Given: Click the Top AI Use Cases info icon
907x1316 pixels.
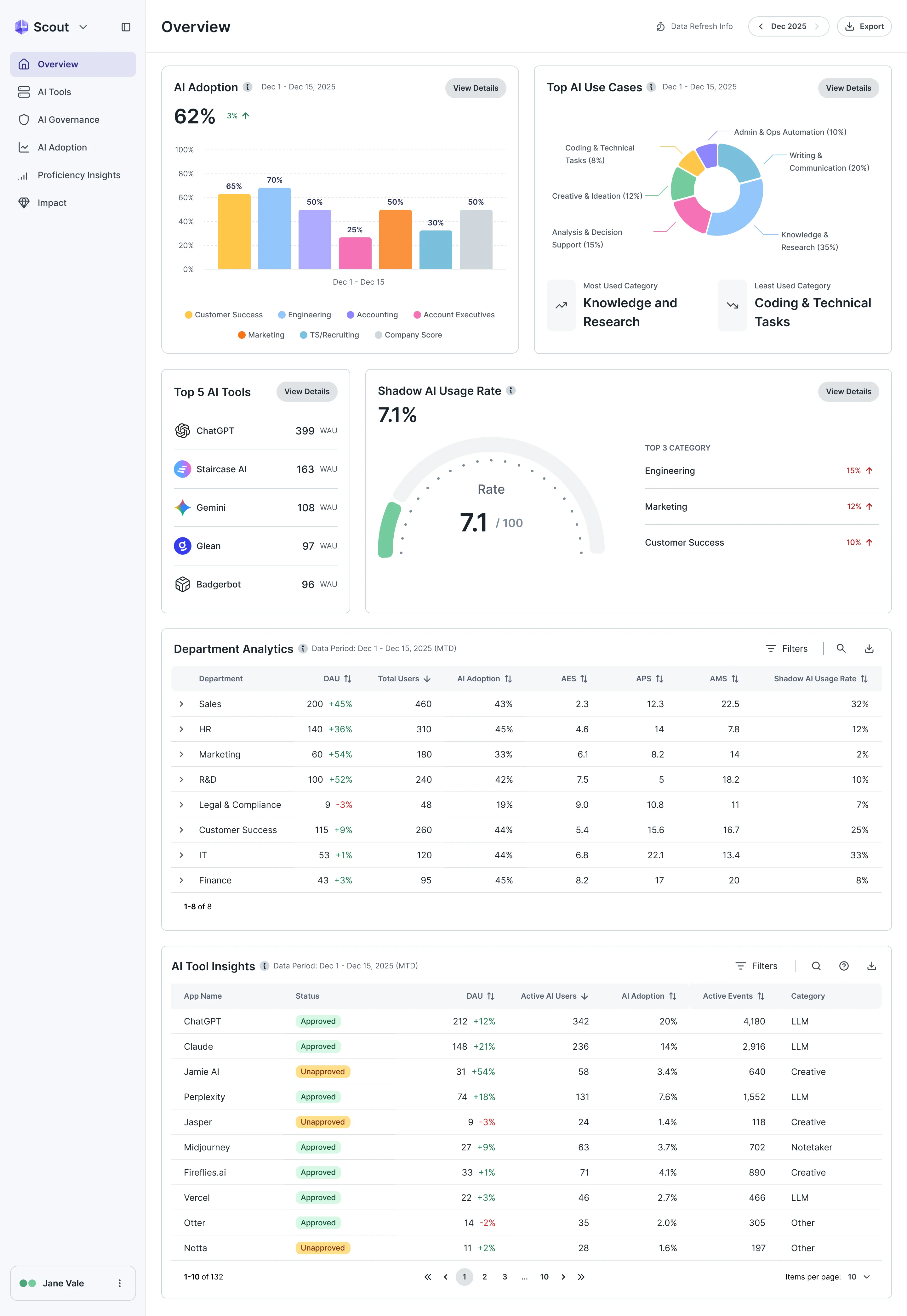Looking at the screenshot, I should tap(651, 87).
